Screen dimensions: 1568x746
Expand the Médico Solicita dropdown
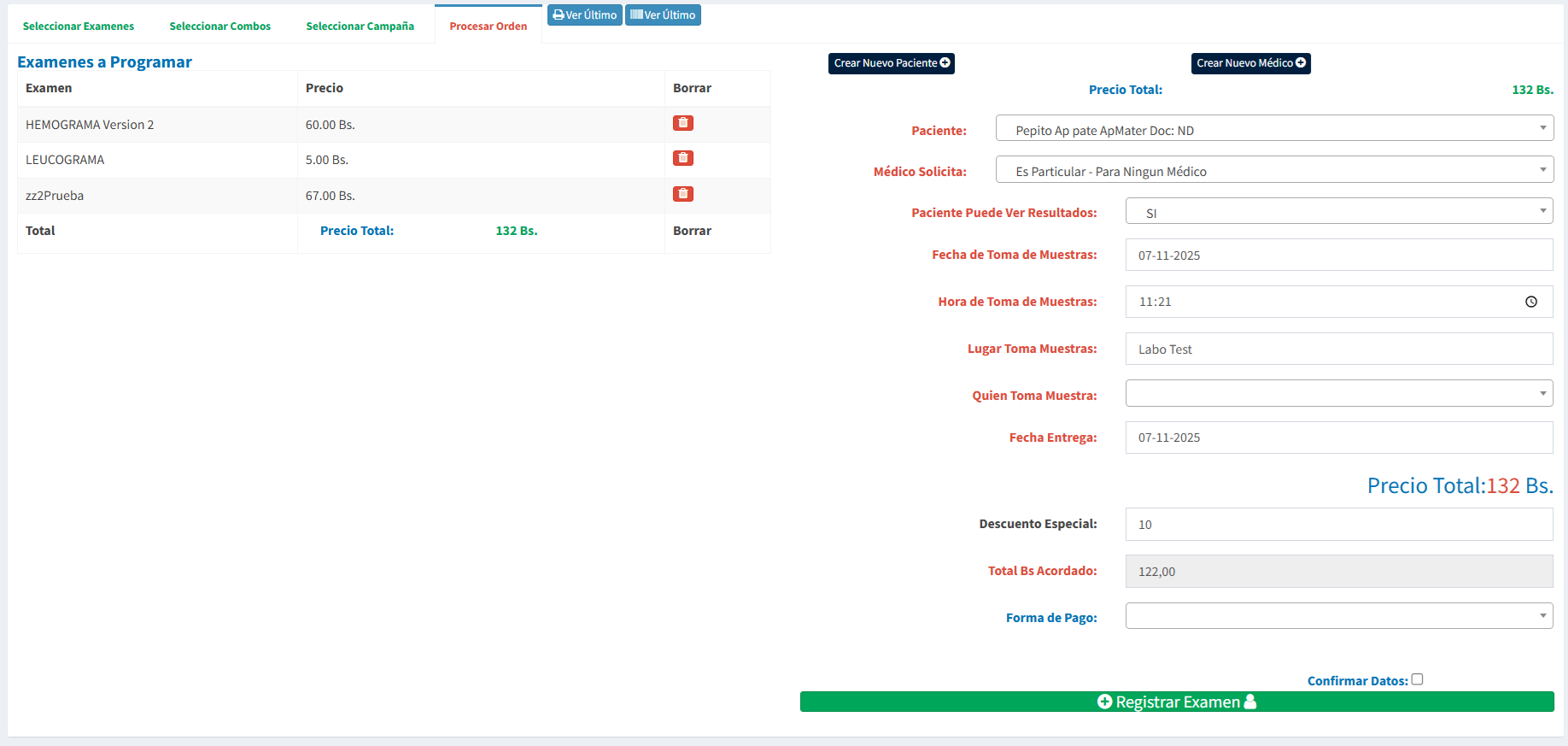(x=1273, y=170)
